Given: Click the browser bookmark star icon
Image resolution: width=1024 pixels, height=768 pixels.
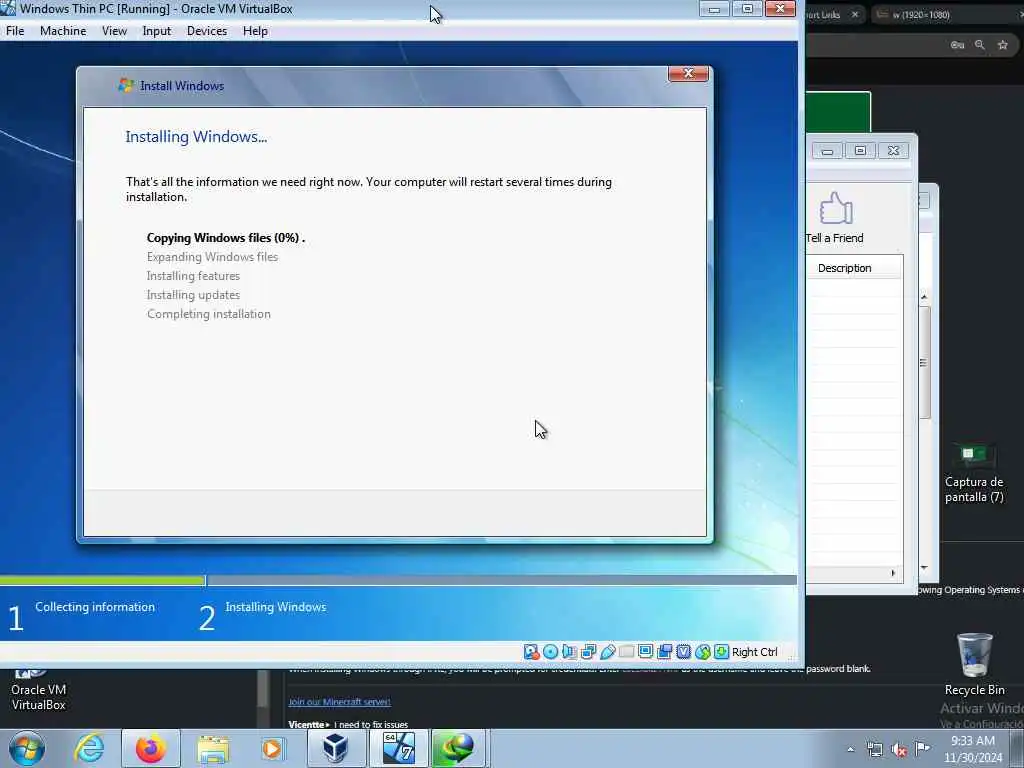Looking at the screenshot, I should point(1003,44).
